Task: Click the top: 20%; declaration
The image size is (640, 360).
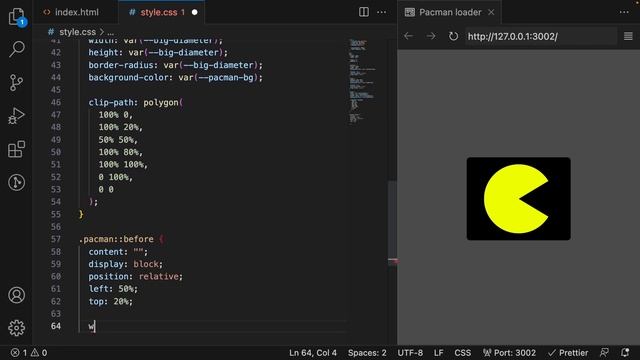Action: click(x=111, y=302)
